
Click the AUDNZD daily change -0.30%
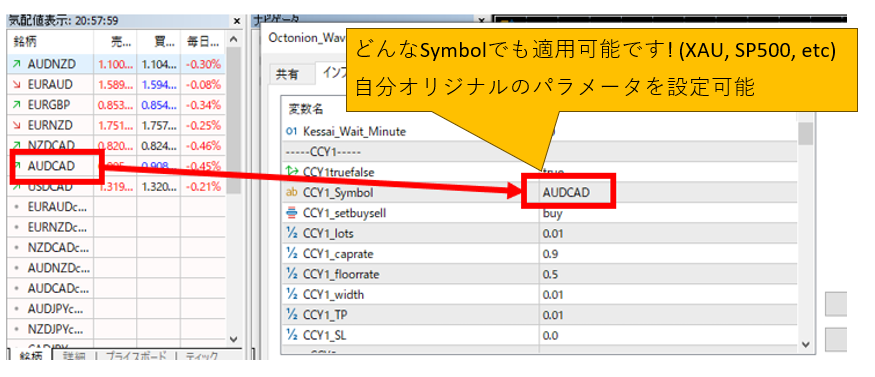point(203,64)
